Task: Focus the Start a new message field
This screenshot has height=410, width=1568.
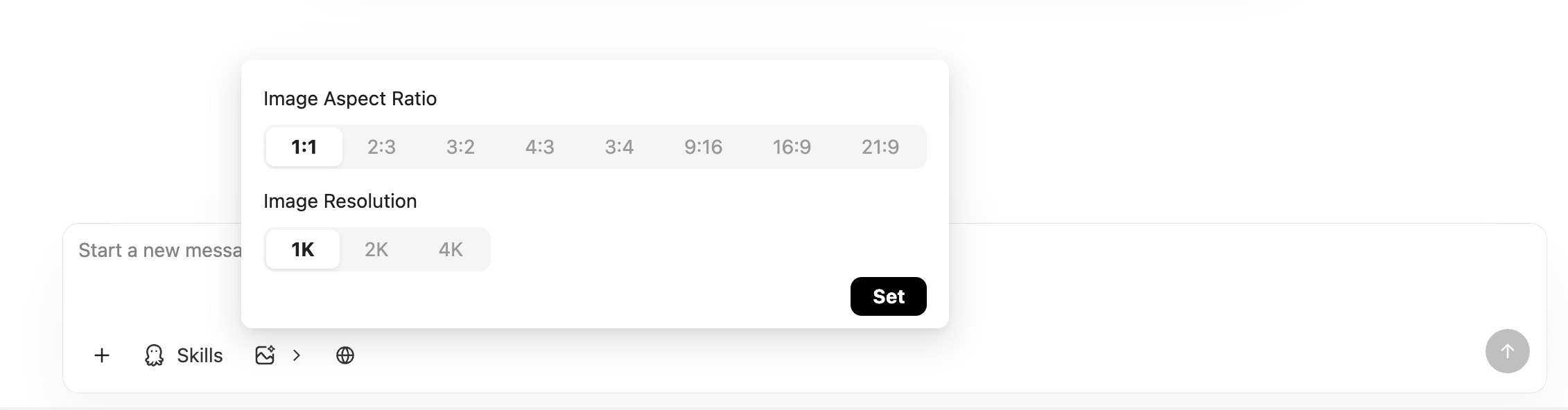Action: (x=159, y=251)
